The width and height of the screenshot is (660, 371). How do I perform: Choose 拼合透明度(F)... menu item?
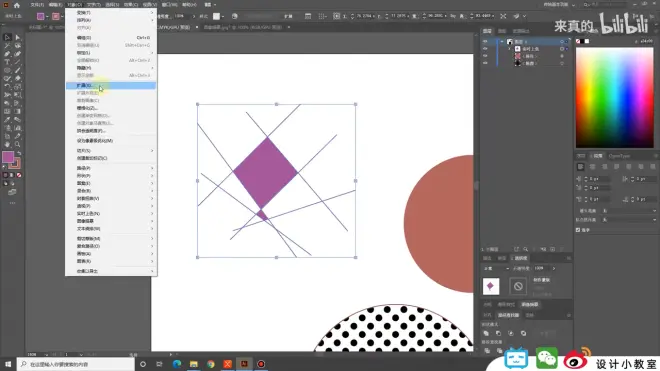tap(111, 131)
